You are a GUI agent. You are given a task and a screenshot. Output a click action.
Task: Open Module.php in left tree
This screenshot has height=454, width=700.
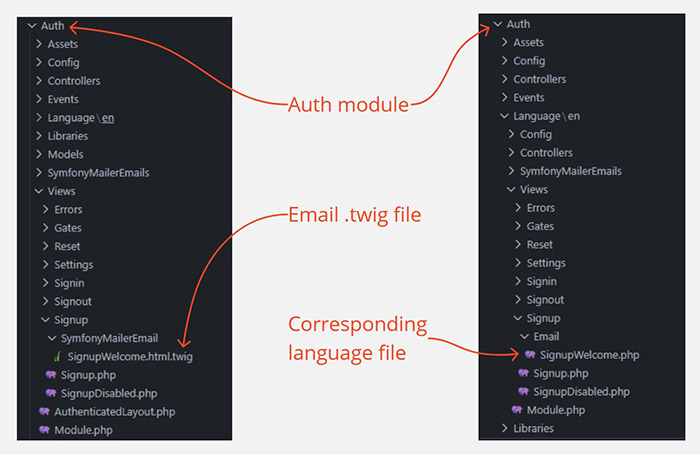(83, 430)
